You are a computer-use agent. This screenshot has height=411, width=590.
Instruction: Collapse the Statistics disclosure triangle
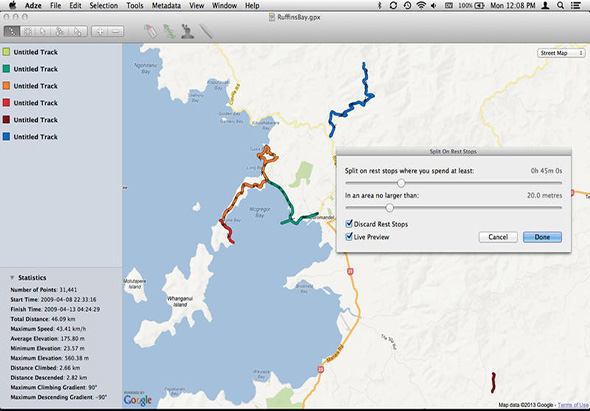click(12, 278)
